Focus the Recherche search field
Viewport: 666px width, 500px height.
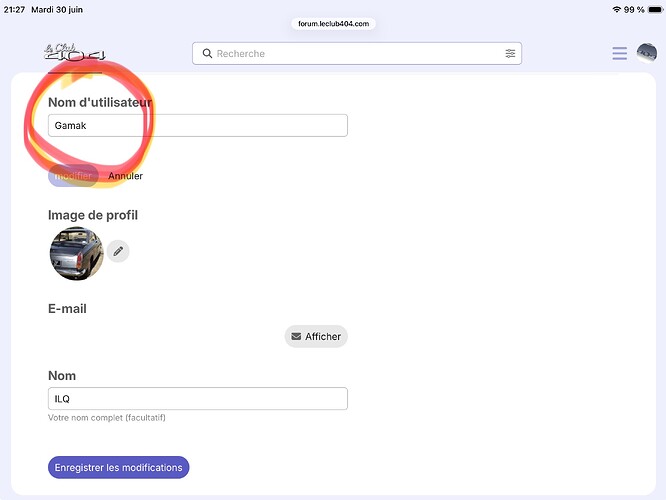pyautogui.click(x=357, y=54)
